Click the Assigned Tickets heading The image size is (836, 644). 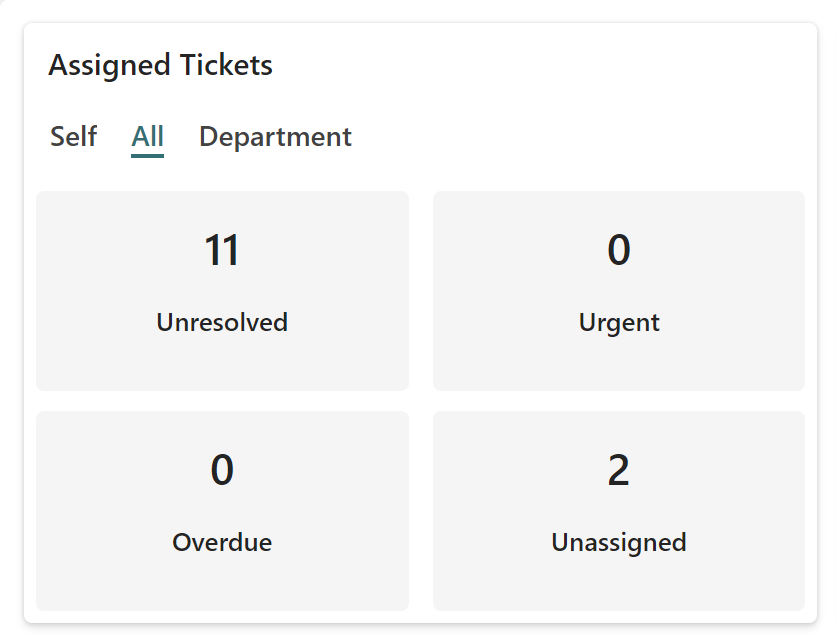click(x=160, y=65)
